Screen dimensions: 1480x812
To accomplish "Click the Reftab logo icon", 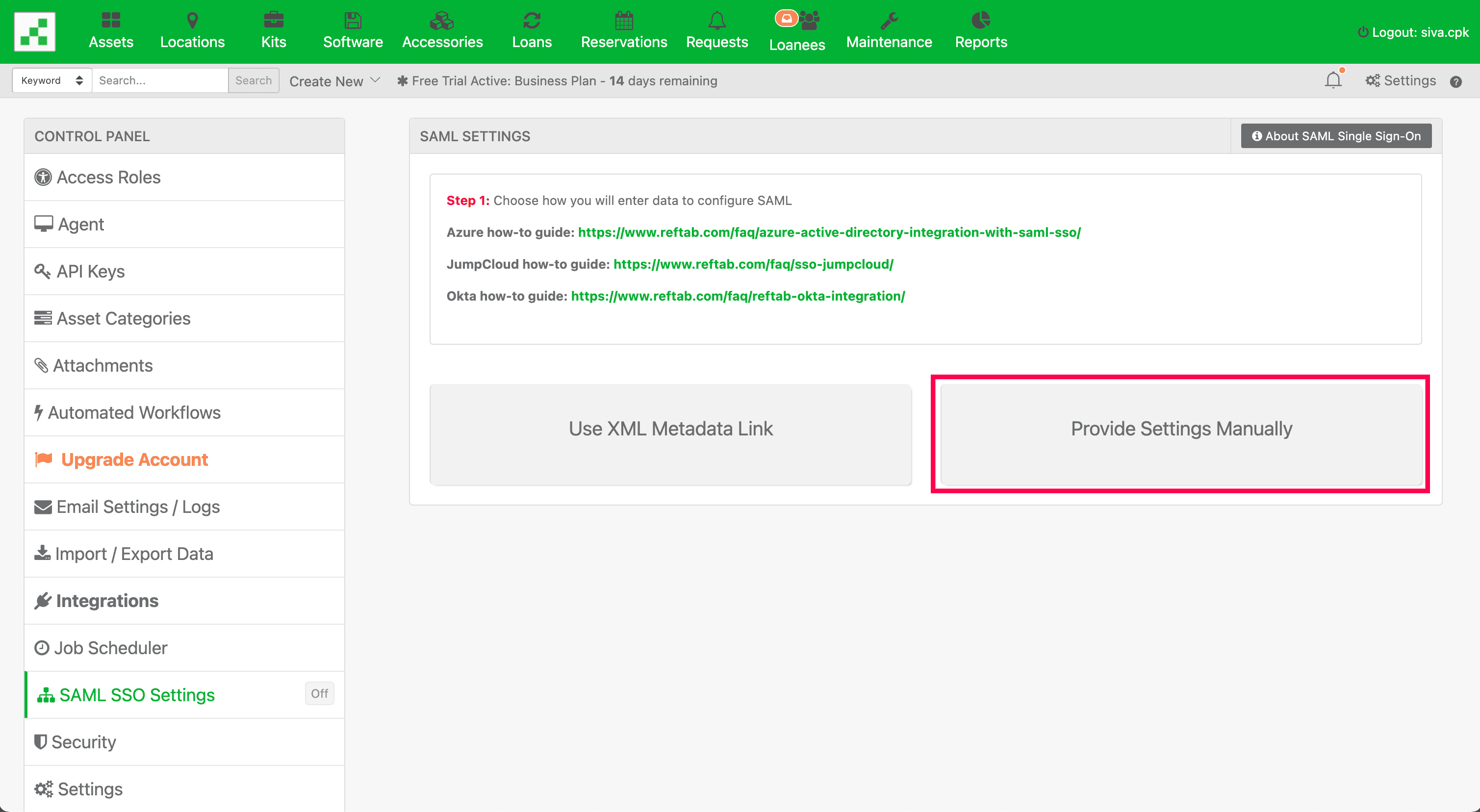I will click(x=34, y=31).
